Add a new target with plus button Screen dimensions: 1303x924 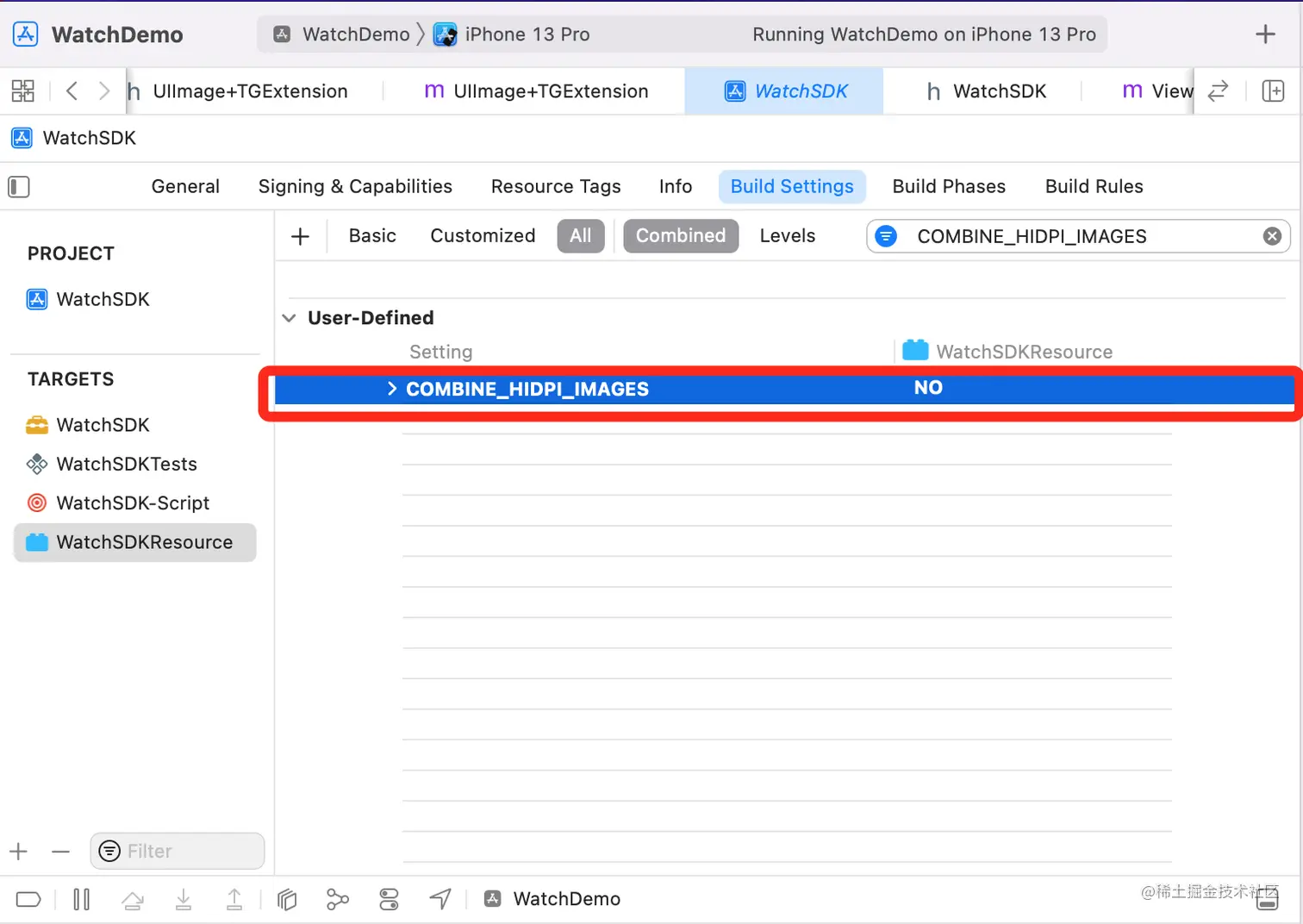19,852
